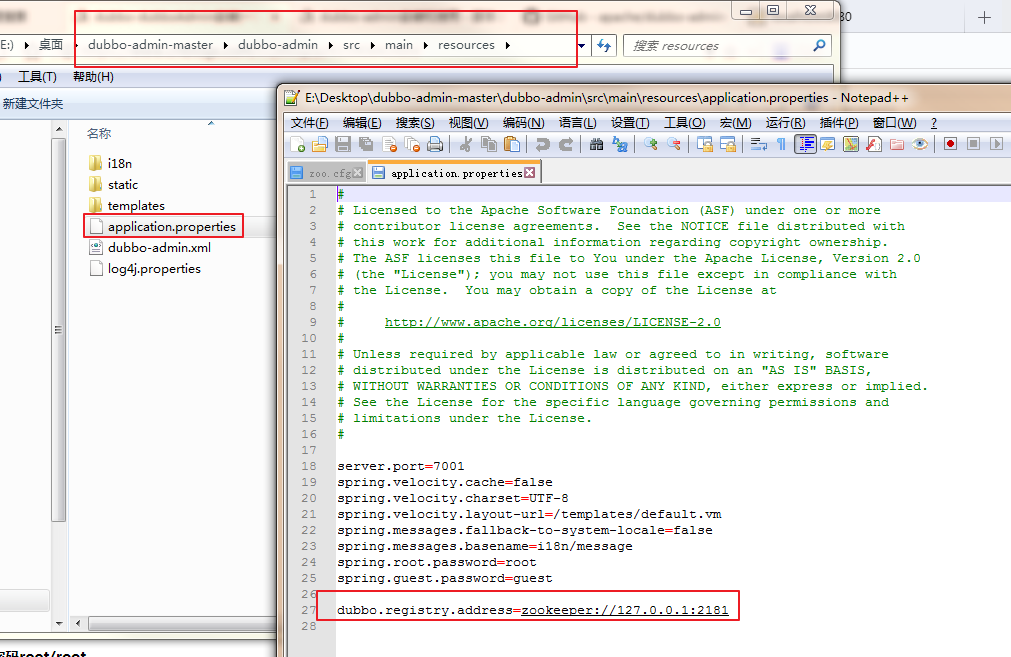Click the Paste clipboard icon
The height and width of the screenshot is (657, 1011).
tap(512, 144)
